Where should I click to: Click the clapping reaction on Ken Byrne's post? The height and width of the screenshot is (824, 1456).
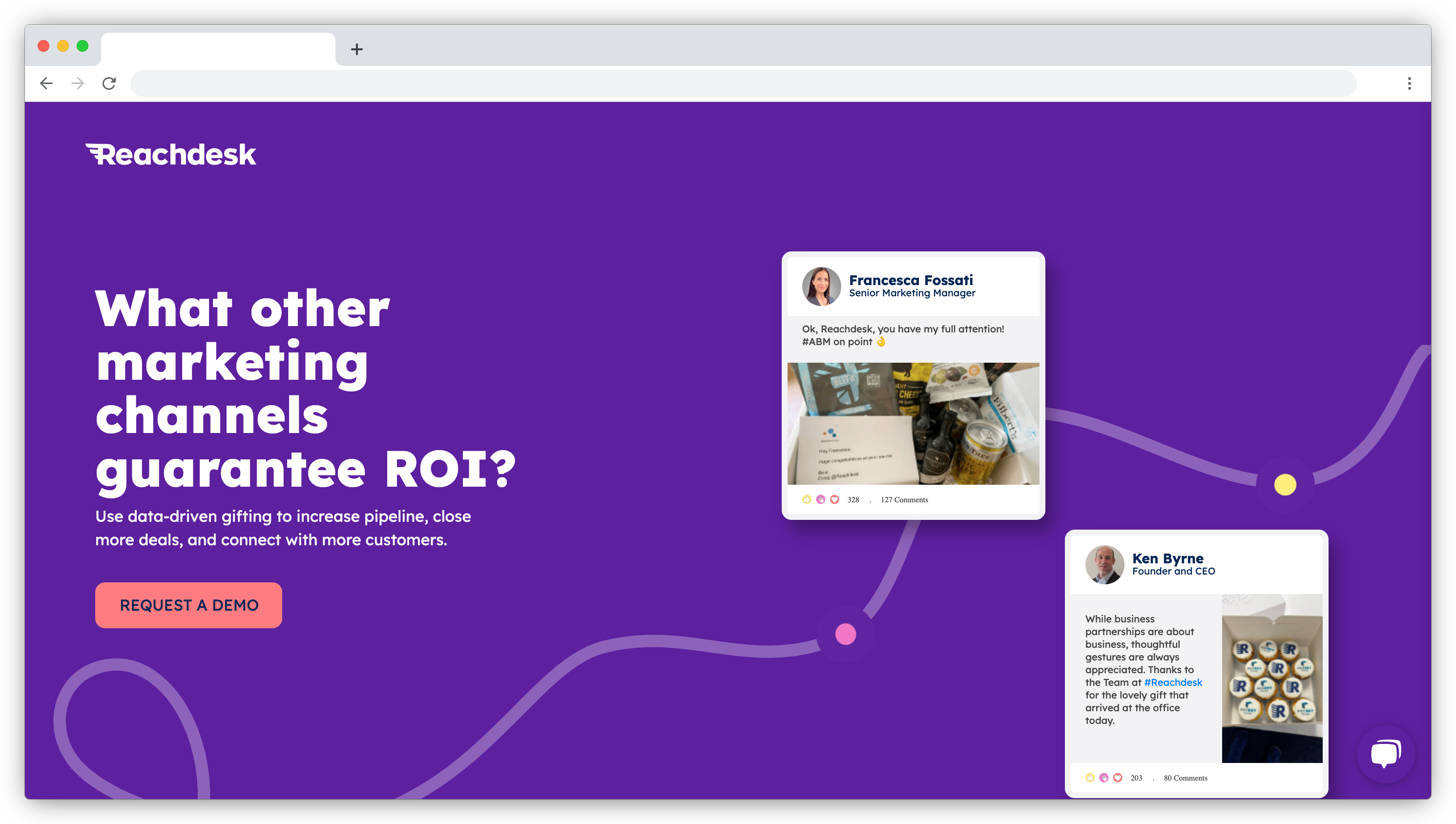point(1103,778)
